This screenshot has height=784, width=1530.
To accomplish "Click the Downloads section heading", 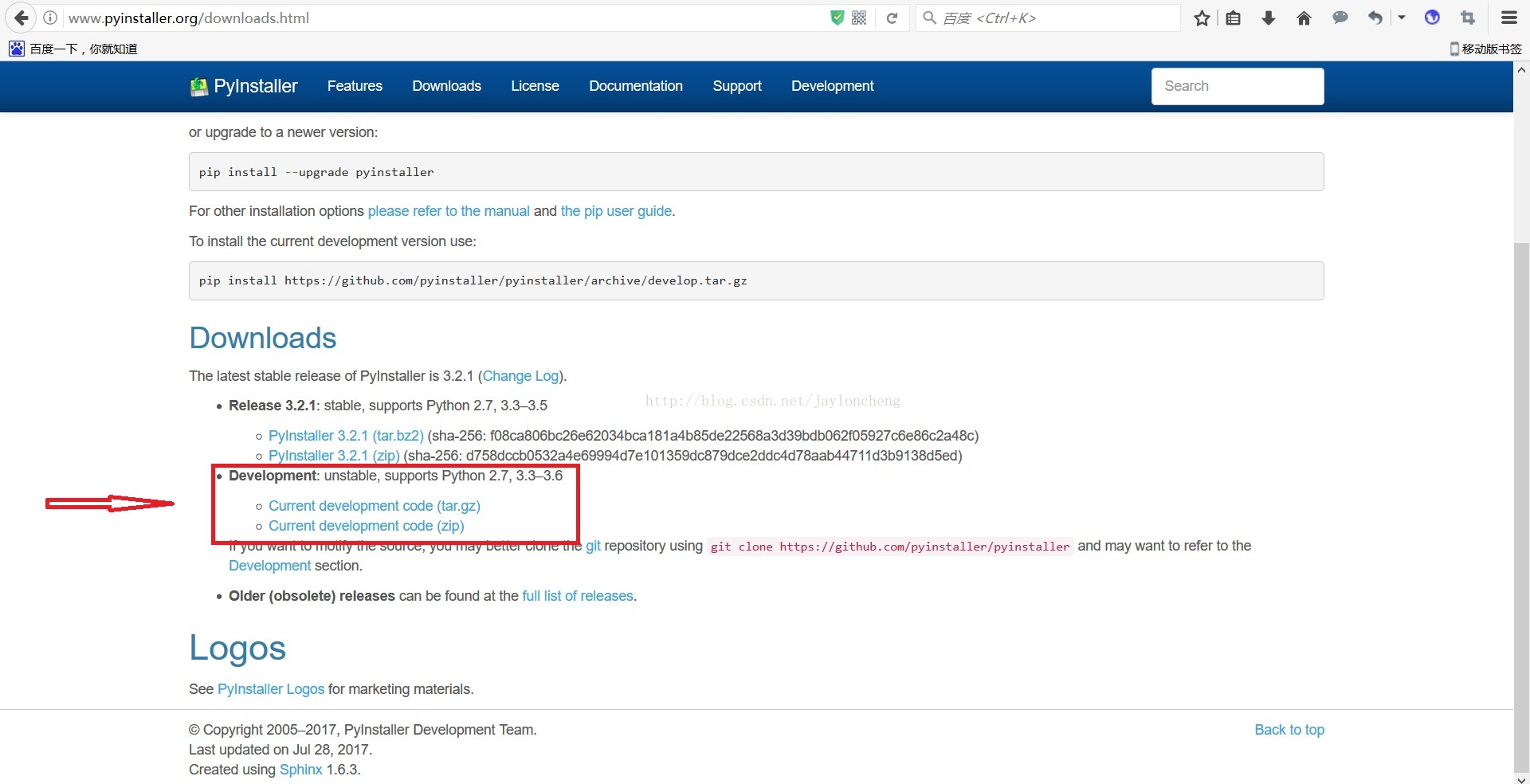I will [x=263, y=338].
